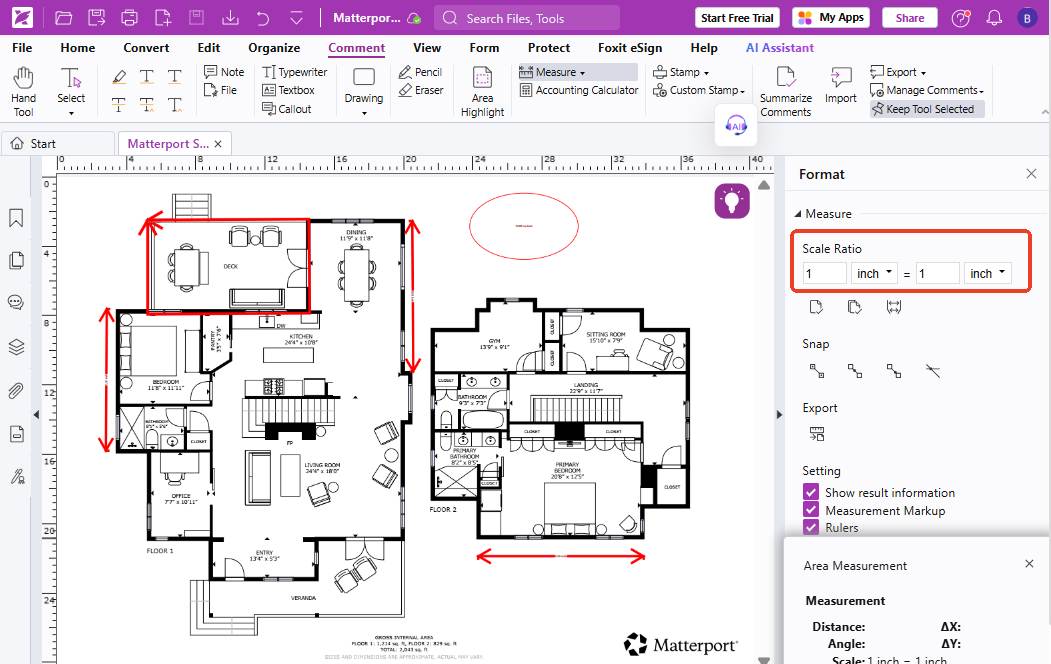Click the Export measurement info icon

click(x=815, y=433)
